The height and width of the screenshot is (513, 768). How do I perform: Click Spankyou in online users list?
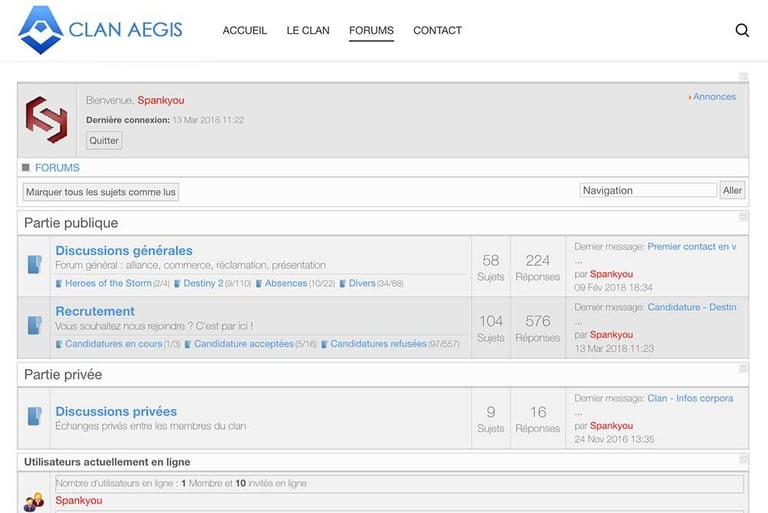tap(79, 500)
